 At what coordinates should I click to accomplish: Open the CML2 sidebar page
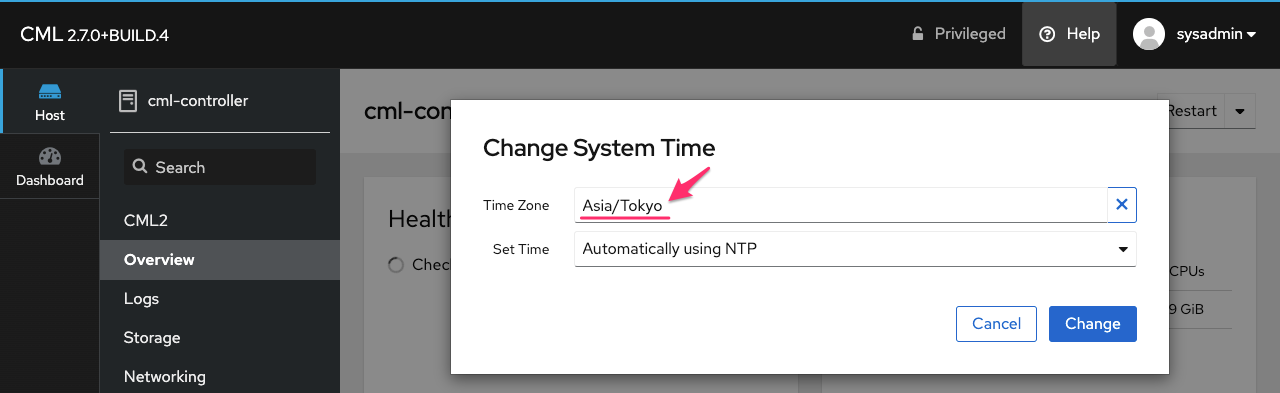coord(220,220)
